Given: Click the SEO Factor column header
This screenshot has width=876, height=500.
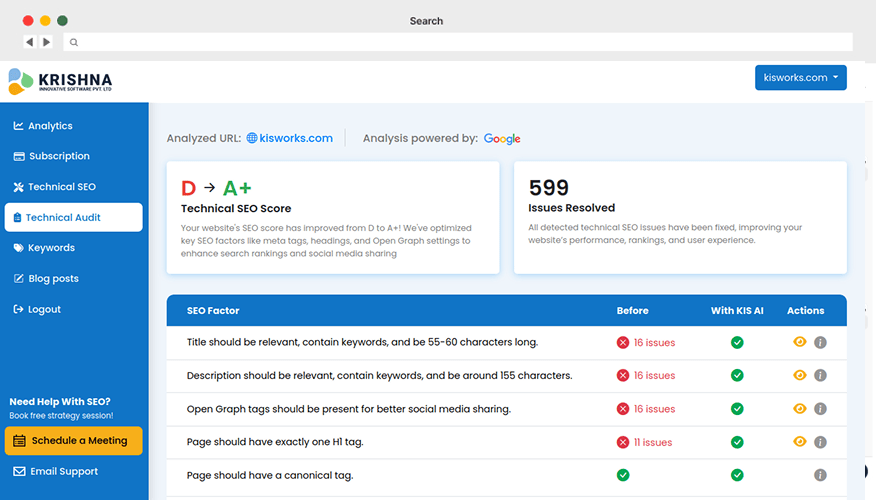Looking at the screenshot, I should pos(213,311).
